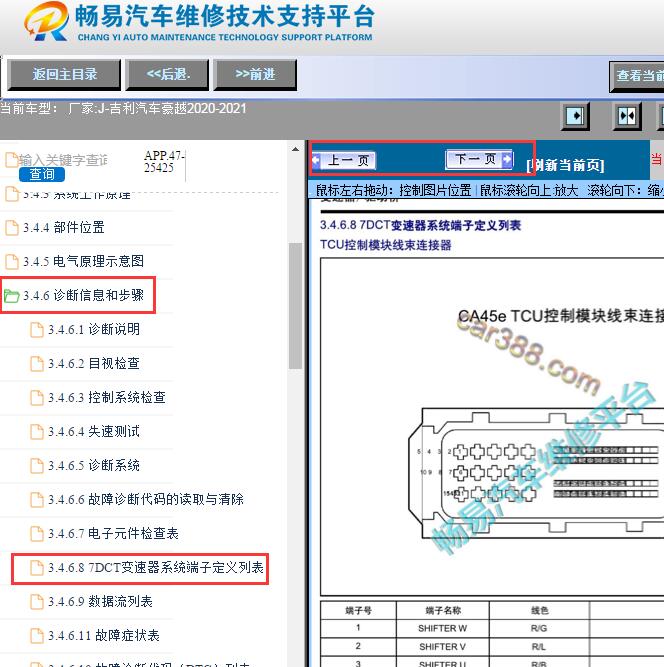Viewport: 664px width, 667px height.
Task: Click page icon beside 3.4.6.8 7DCT entry
Action: (37, 568)
